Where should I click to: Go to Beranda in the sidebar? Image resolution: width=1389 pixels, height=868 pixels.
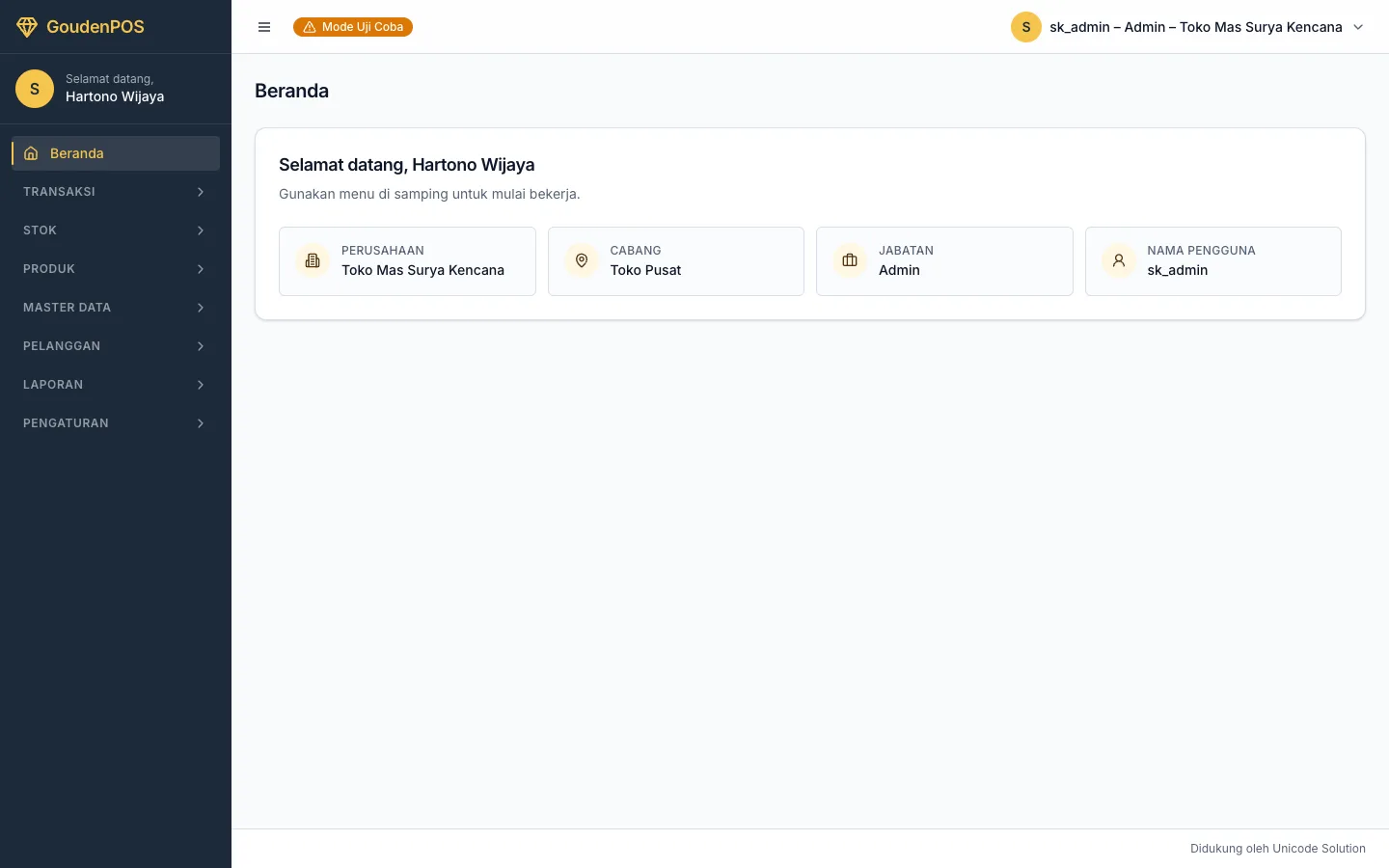pos(116,153)
